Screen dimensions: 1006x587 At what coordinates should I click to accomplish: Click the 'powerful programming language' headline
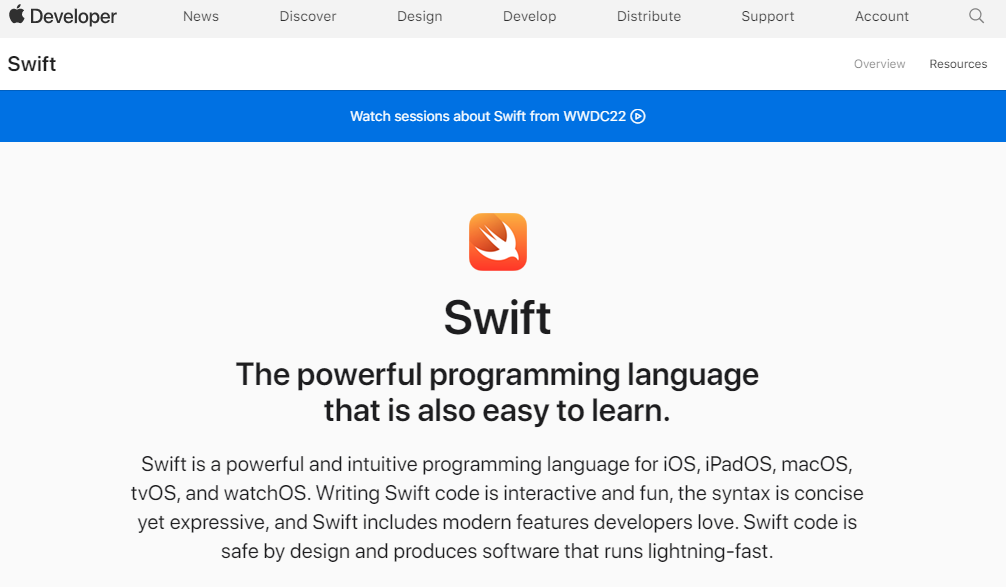(x=497, y=392)
